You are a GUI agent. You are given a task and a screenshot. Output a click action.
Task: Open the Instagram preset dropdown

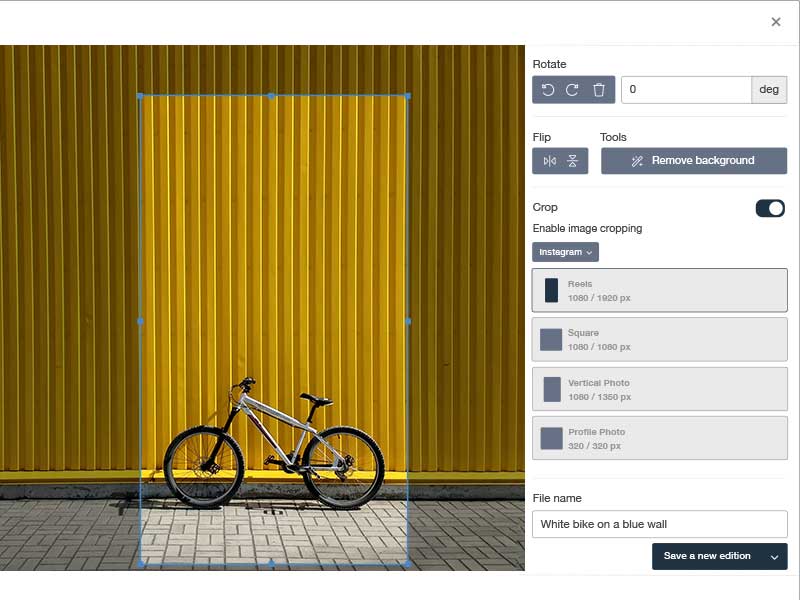565,252
